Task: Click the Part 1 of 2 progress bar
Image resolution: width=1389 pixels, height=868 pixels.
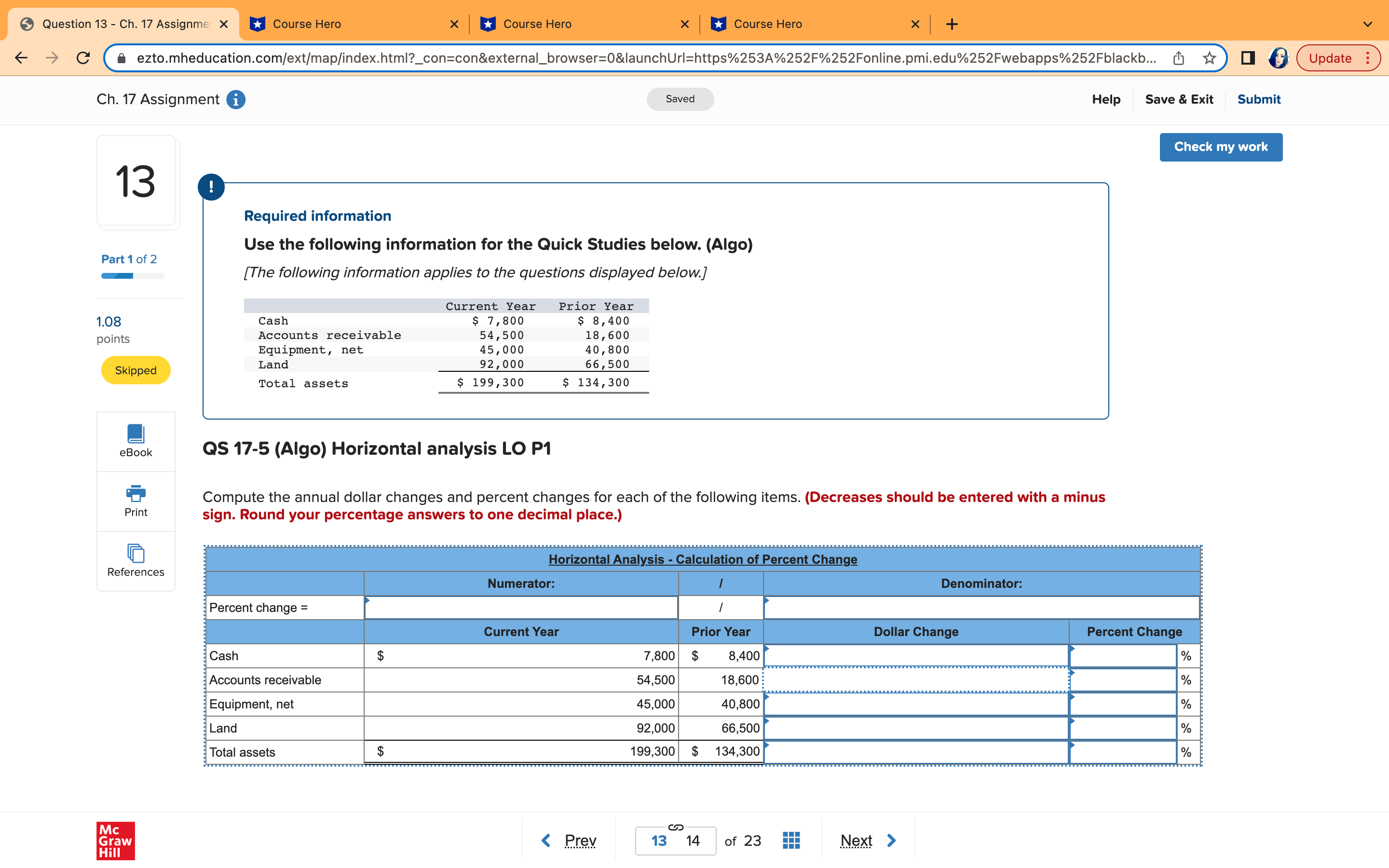Action: (x=133, y=276)
